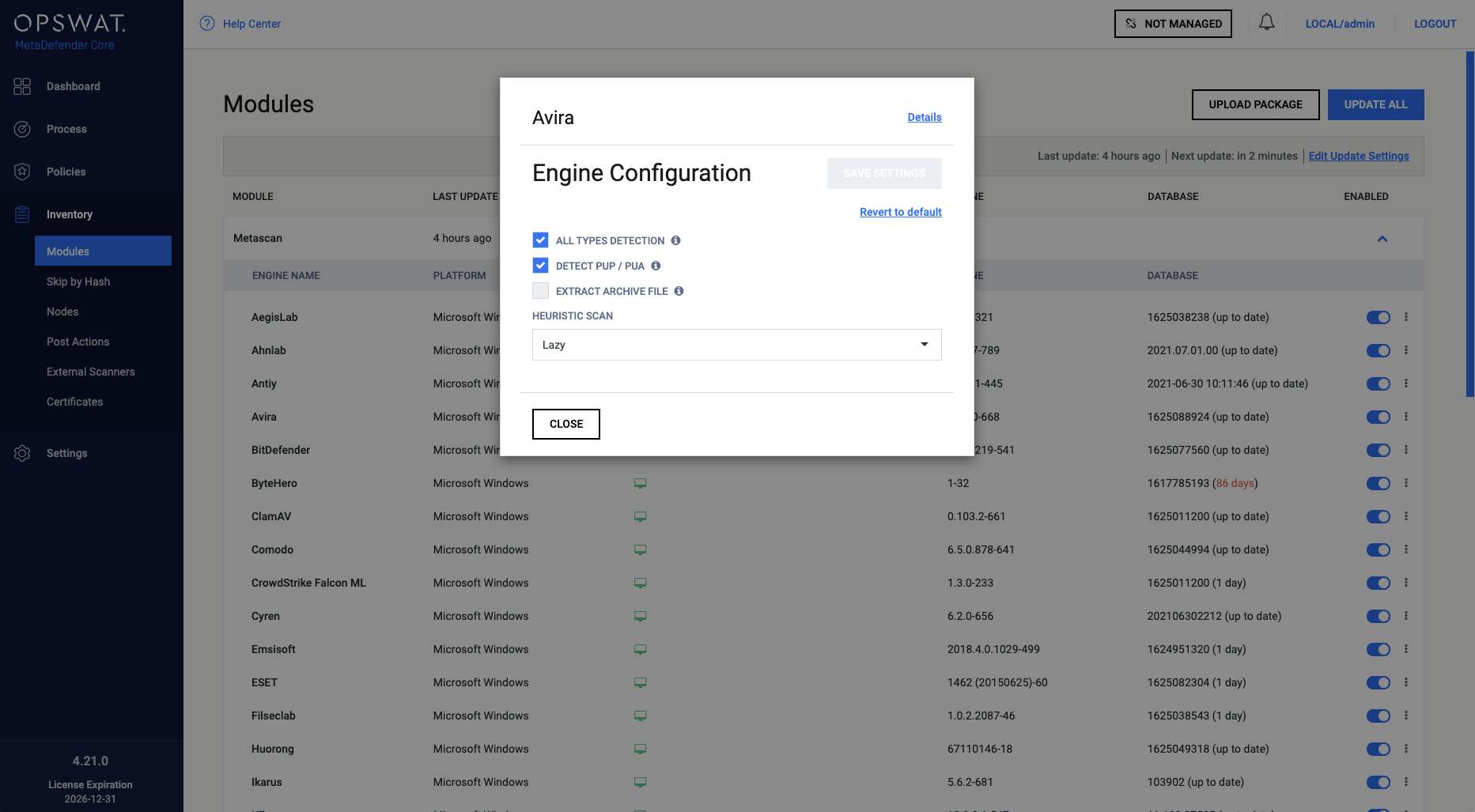
Task: Collapse the Metascan module row chevron
Action: click(x=1382, y=239)
